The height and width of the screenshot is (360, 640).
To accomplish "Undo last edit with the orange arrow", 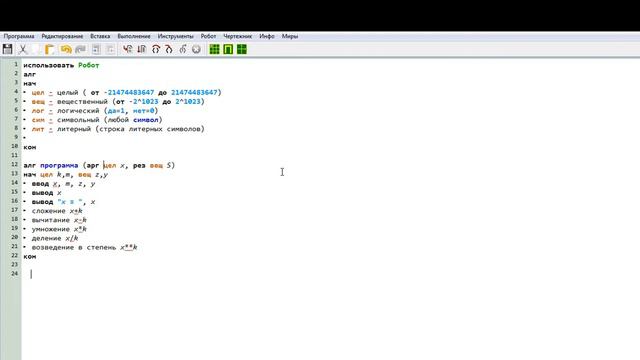I will click(66, 49).
